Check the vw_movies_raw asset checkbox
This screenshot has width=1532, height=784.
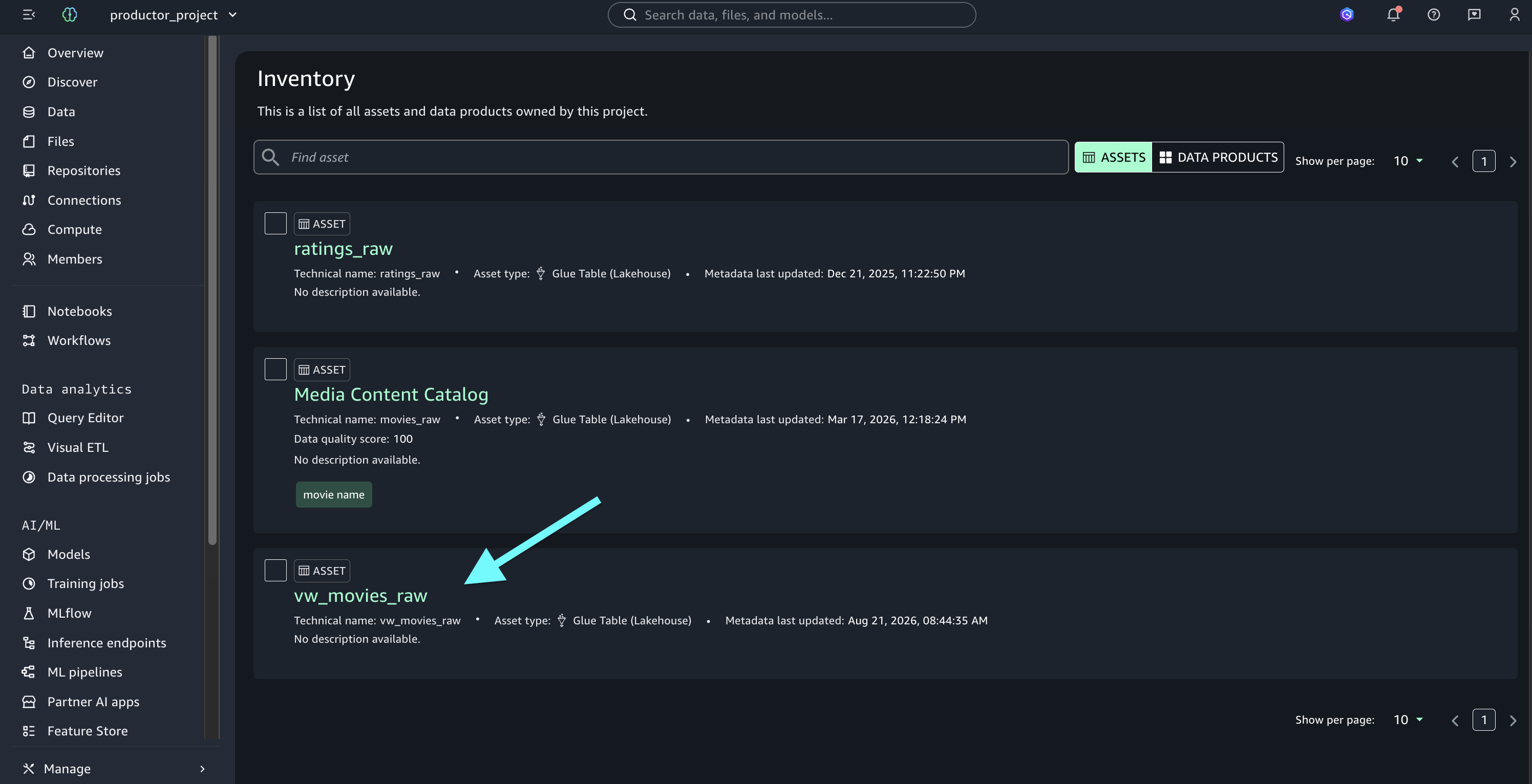pyautogui.click(x=275, y=570)
